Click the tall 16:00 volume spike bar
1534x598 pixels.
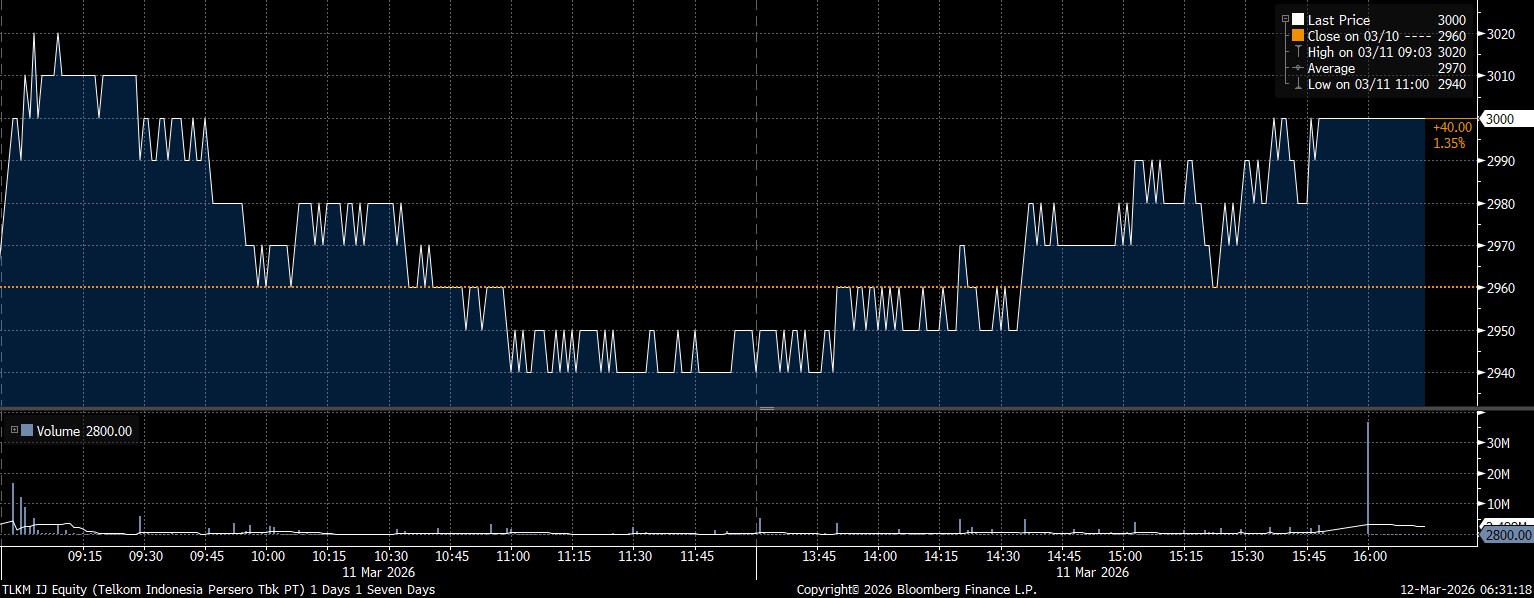1367,470
